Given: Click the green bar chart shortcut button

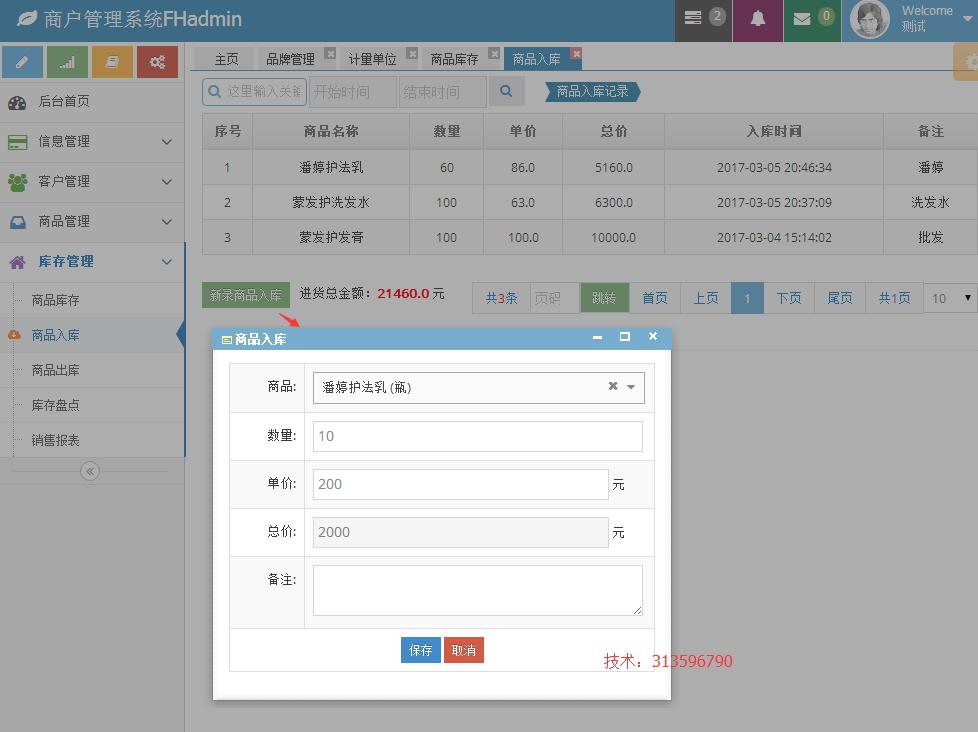Looking at the screenshot, I should pos(67,62).
